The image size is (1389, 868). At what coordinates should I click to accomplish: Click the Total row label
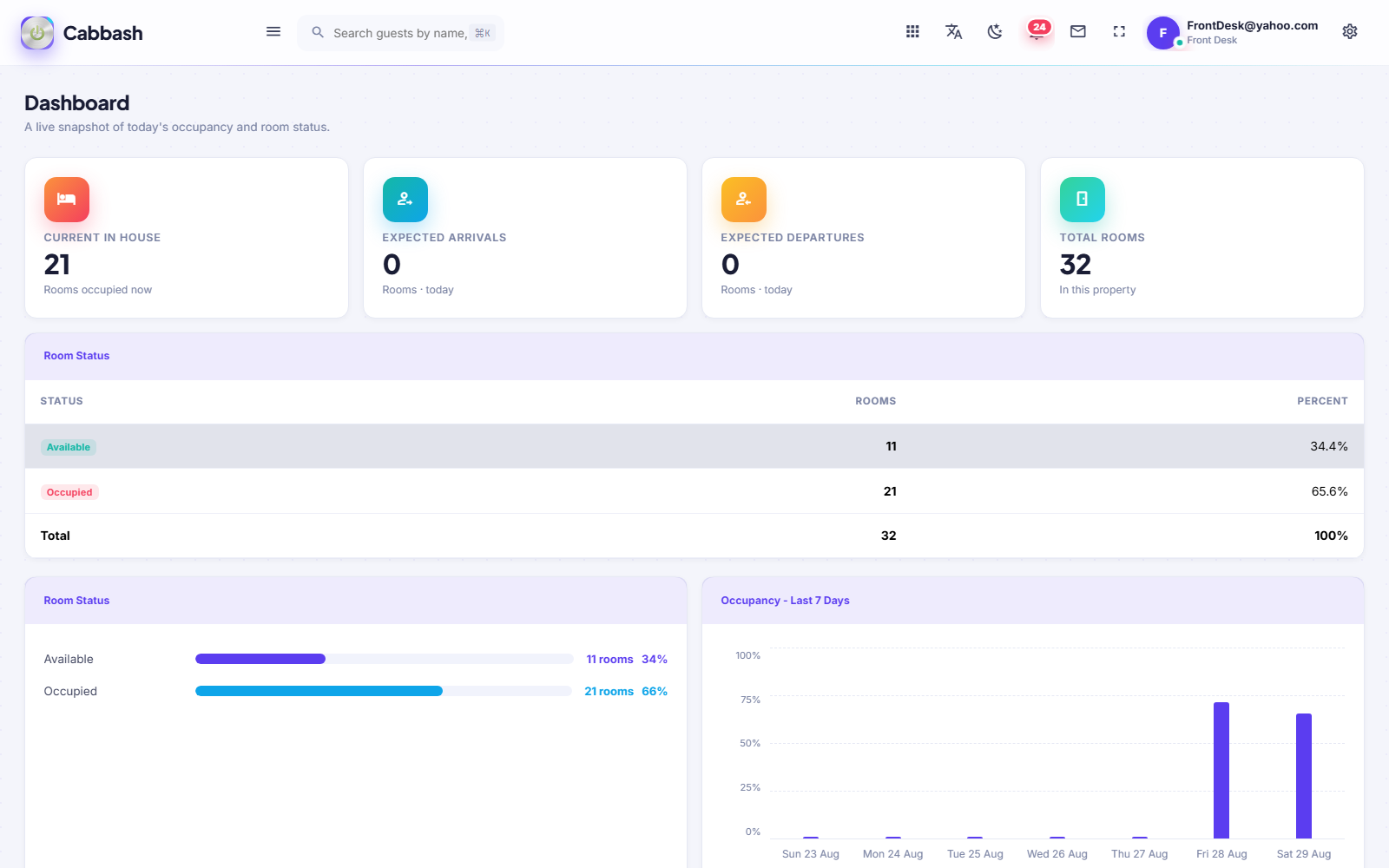[x=56, y=536]
